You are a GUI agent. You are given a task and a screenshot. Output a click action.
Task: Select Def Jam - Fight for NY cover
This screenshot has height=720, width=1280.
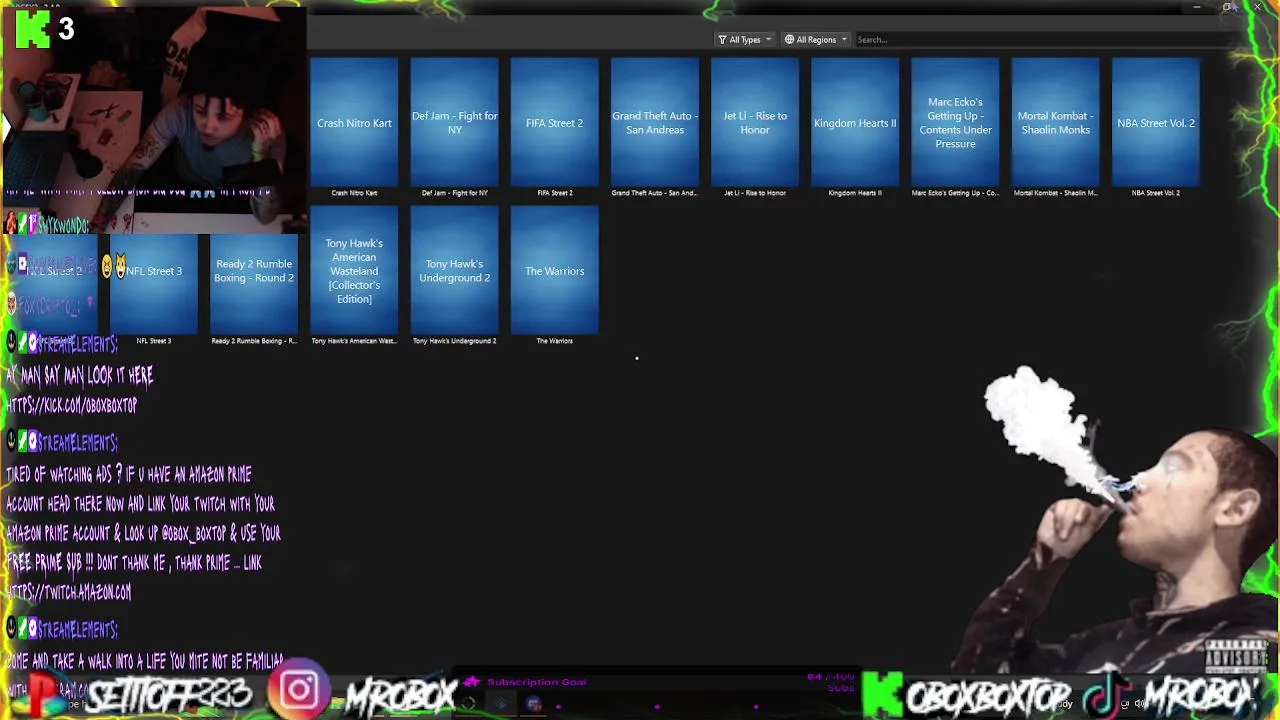pos(455,122)
